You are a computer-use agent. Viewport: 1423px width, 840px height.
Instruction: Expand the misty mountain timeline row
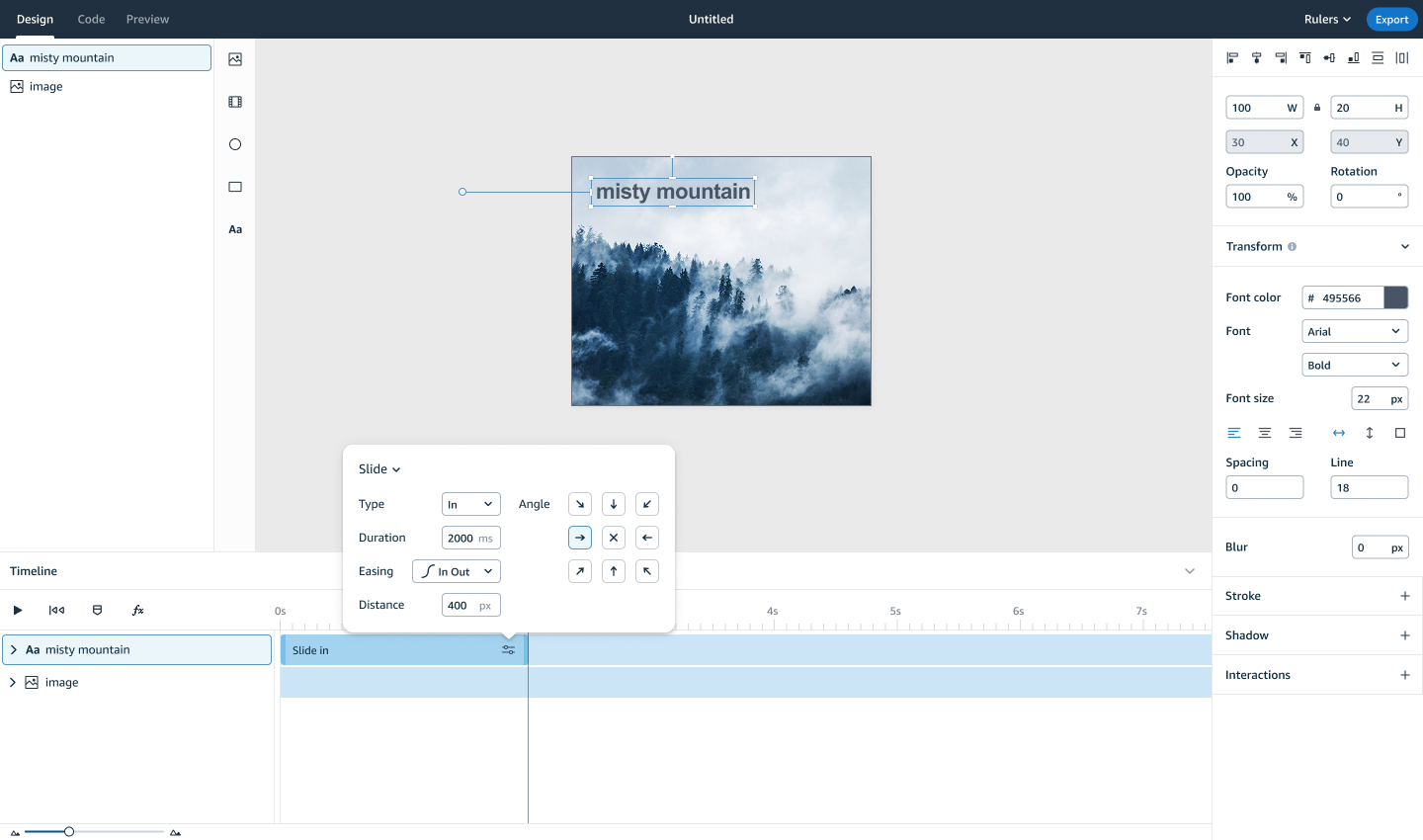point(14,650)
